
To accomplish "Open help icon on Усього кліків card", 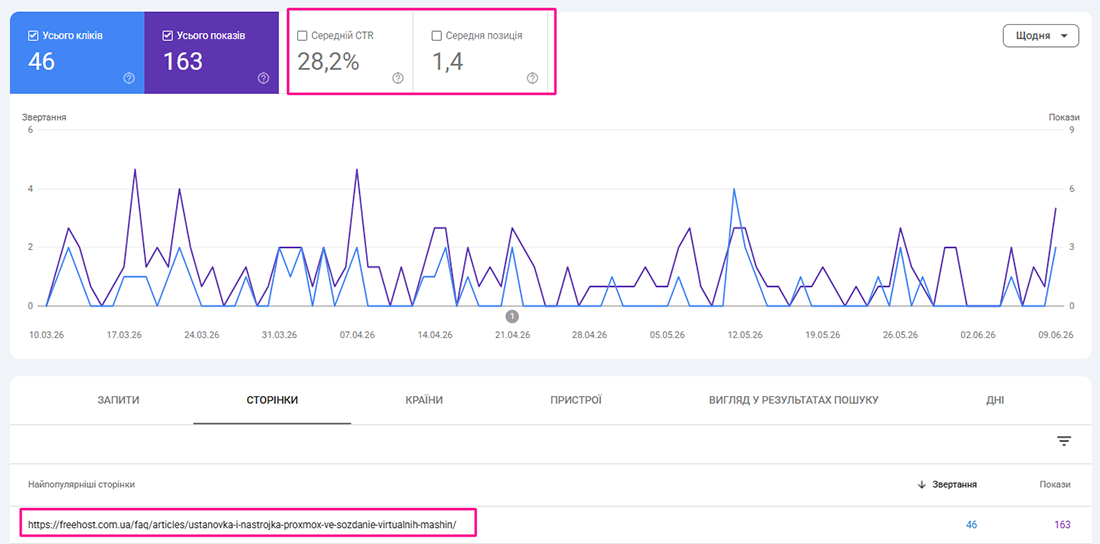I will (x=128, y=78).
